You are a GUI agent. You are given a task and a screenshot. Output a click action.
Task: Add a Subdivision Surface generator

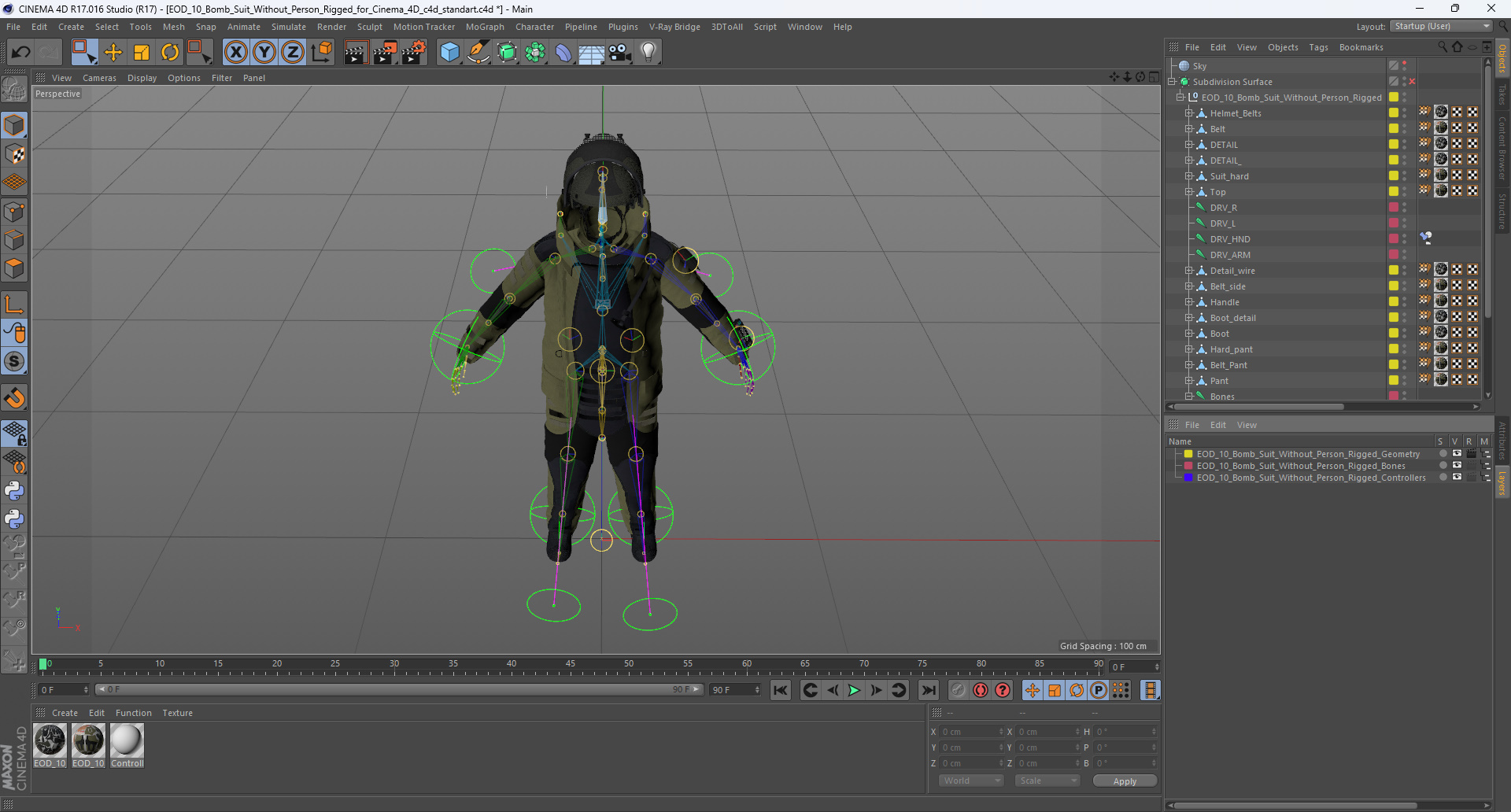pyautogui.click(x=507, y=53)
